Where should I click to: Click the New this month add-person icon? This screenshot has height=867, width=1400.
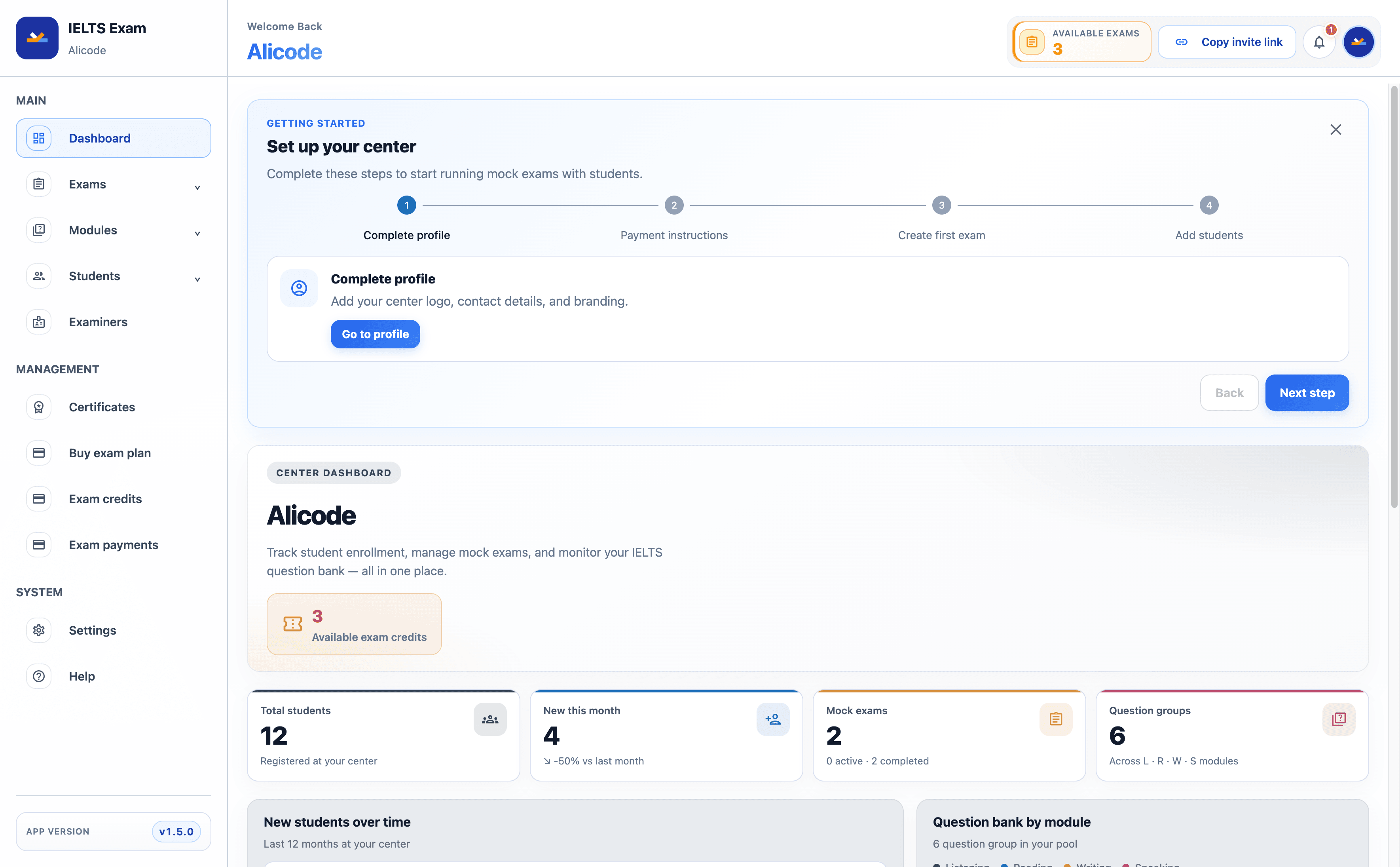point(773,719)
